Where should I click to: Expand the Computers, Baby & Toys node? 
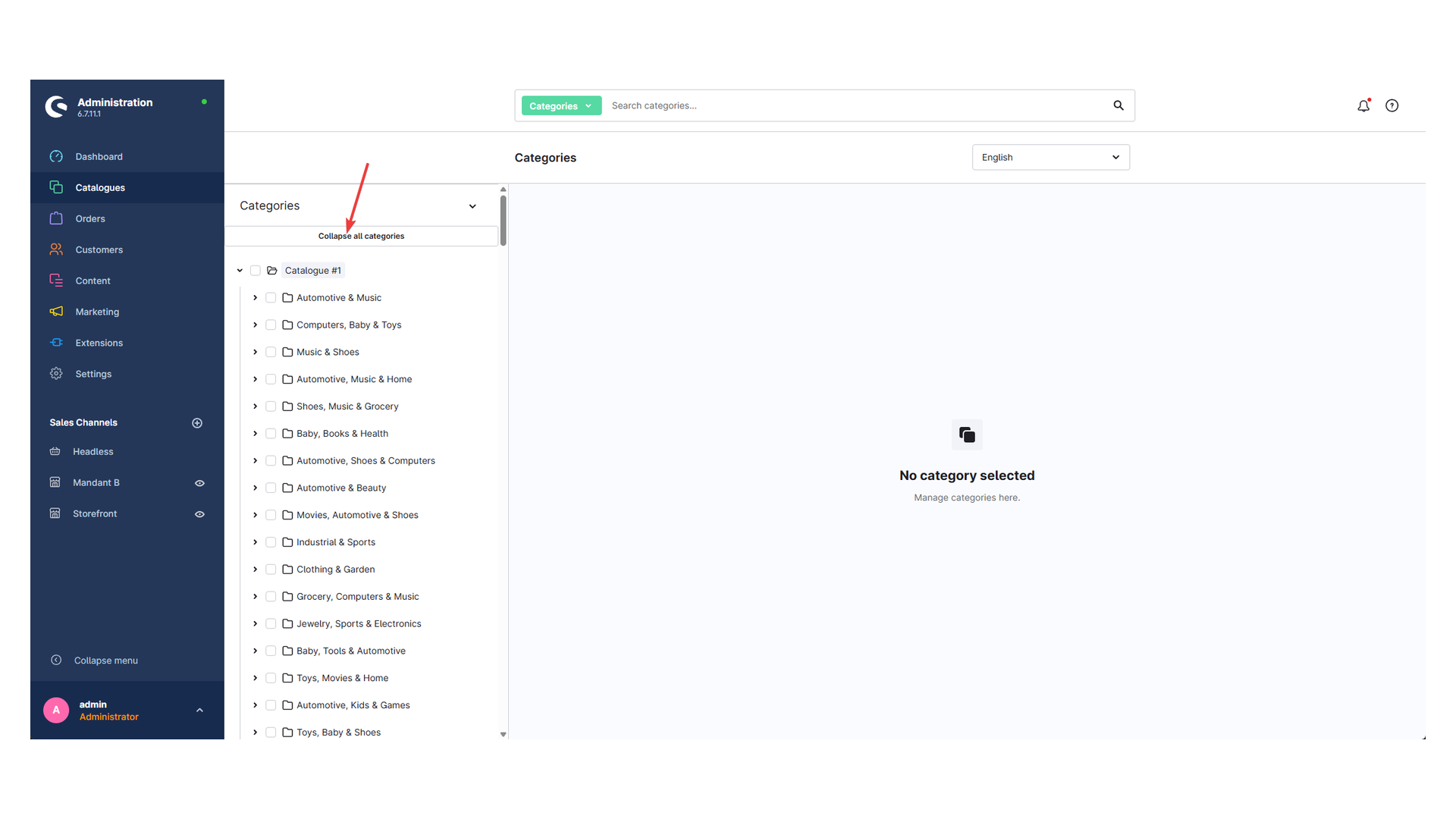tap(255, 325)
